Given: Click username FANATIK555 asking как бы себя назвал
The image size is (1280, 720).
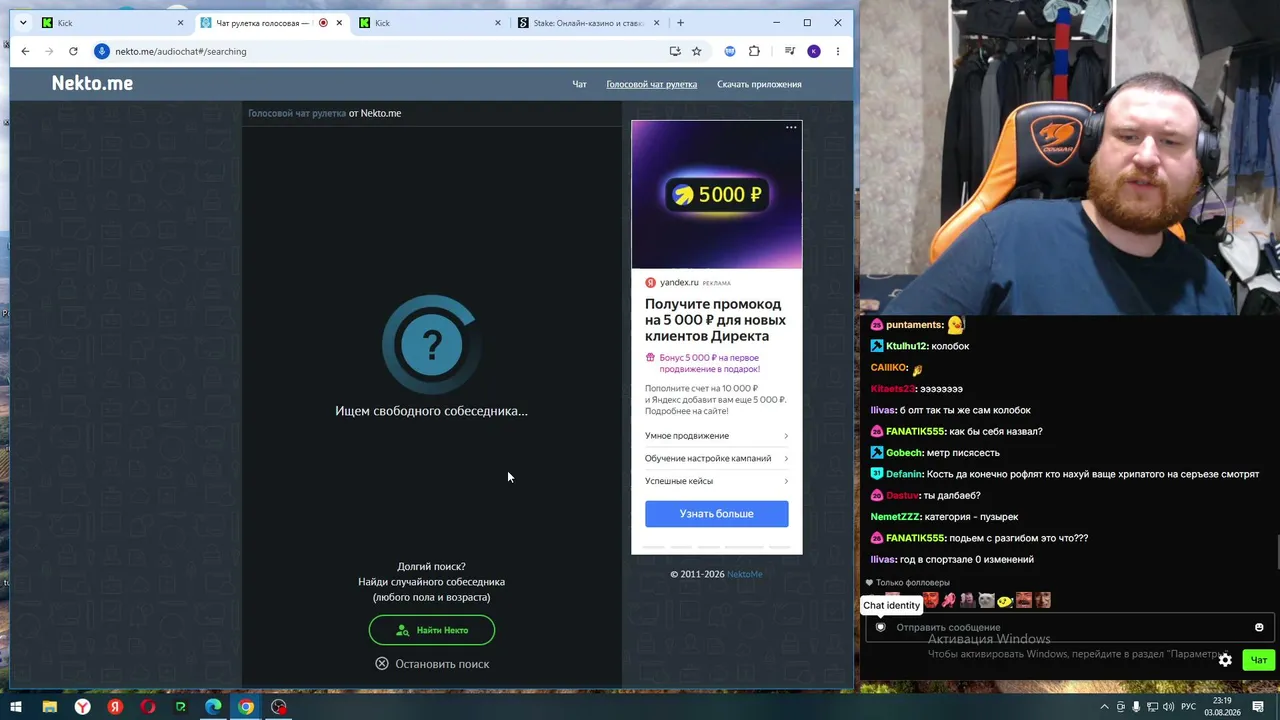Looking at the screenshot, I should click(915, 432).
